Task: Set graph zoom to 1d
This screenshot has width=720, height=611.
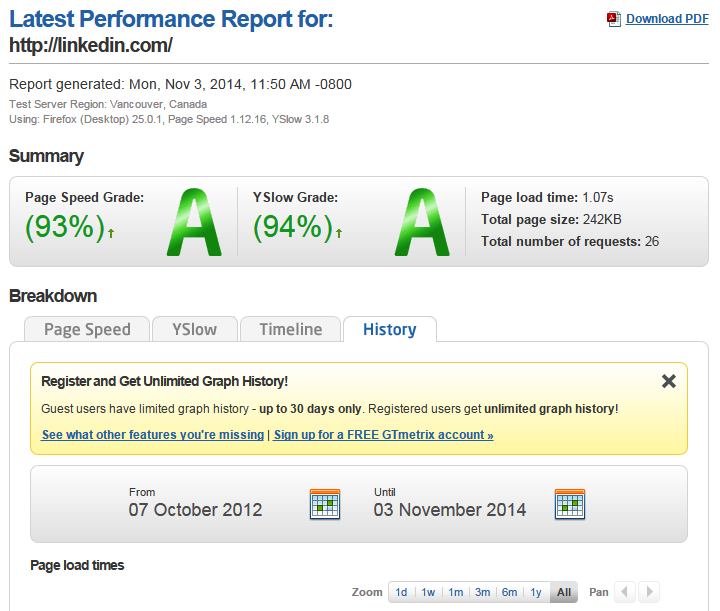Action: (401, 592)
